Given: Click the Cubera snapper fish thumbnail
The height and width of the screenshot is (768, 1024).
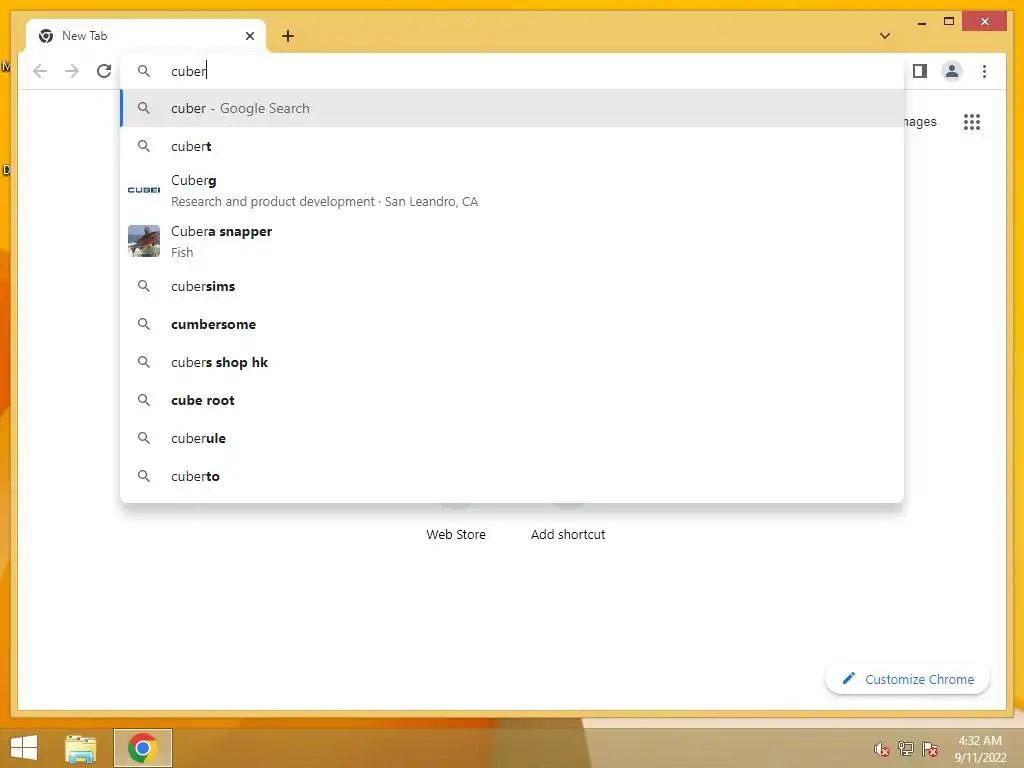Looking at the screenshot, I should (144, 241).
